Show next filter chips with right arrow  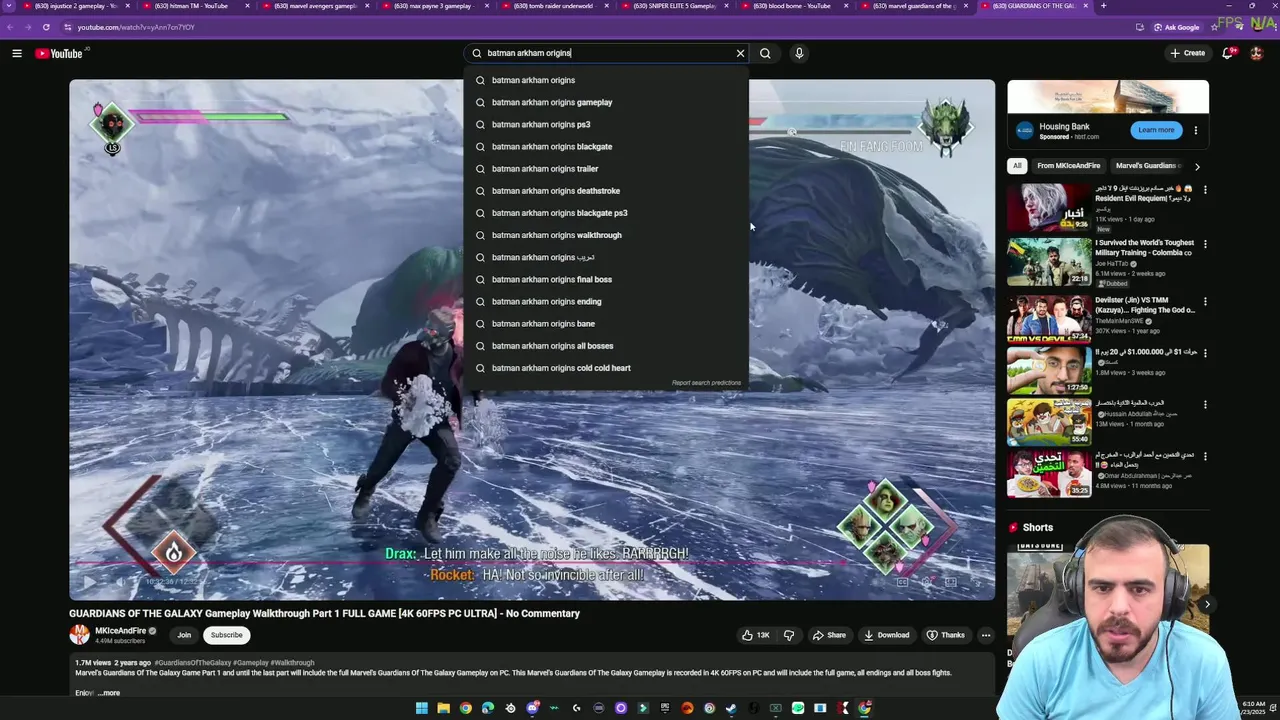tap(1197, 166)
